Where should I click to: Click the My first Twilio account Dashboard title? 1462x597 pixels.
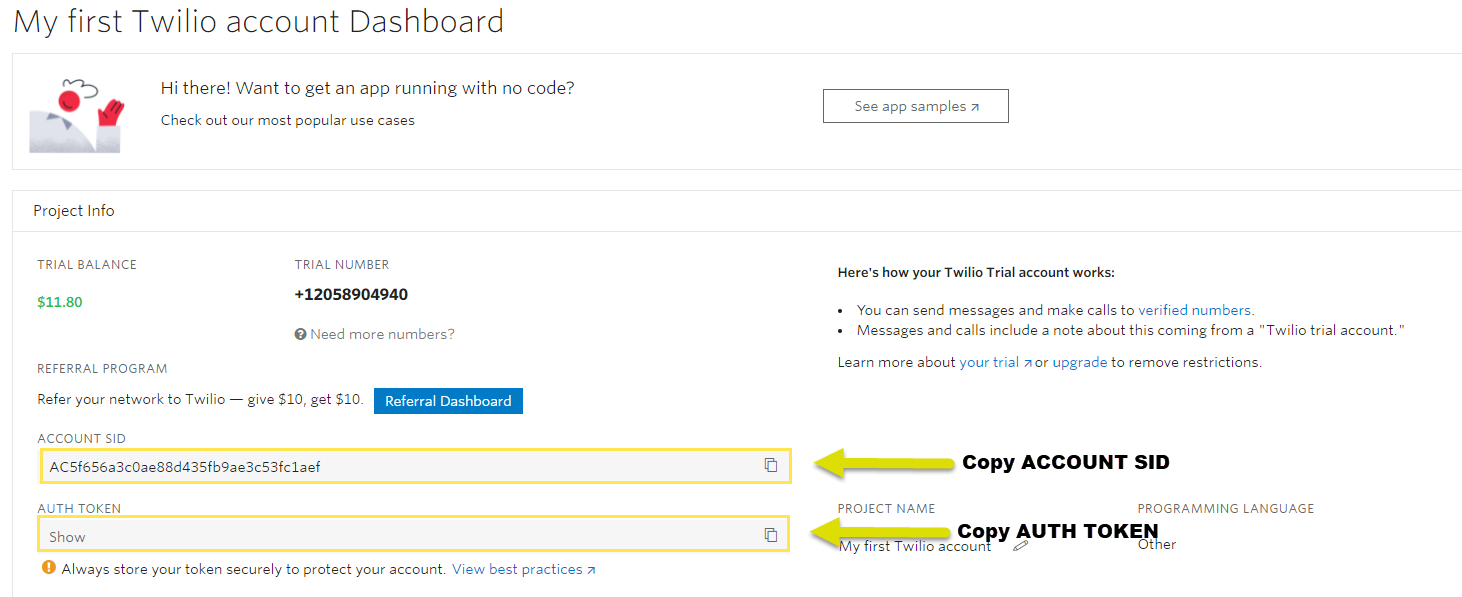point(258,21)
